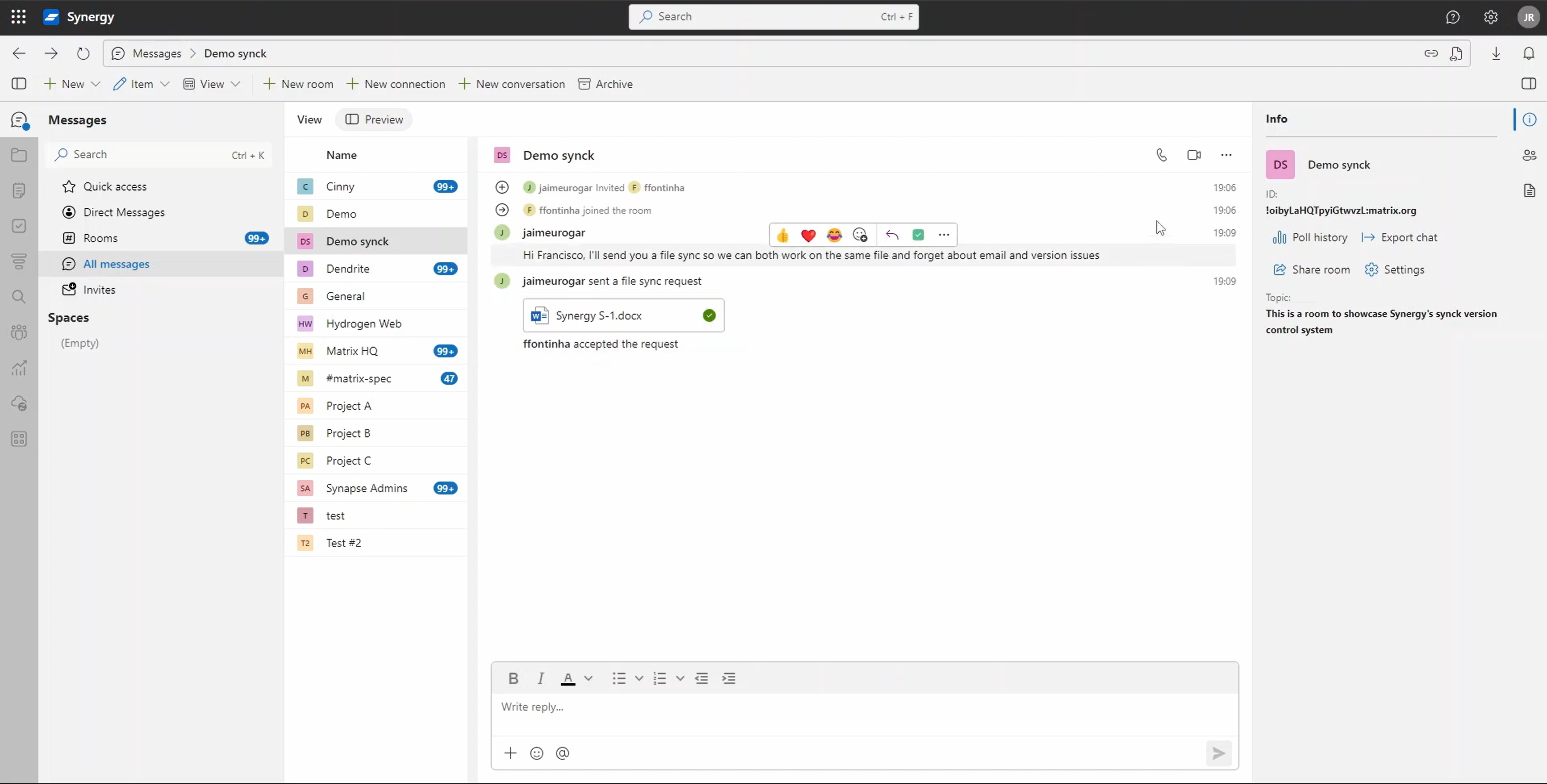The image size is (1547, 784).
Task: Open the Synapse Admins room
Action: point(376,488)
